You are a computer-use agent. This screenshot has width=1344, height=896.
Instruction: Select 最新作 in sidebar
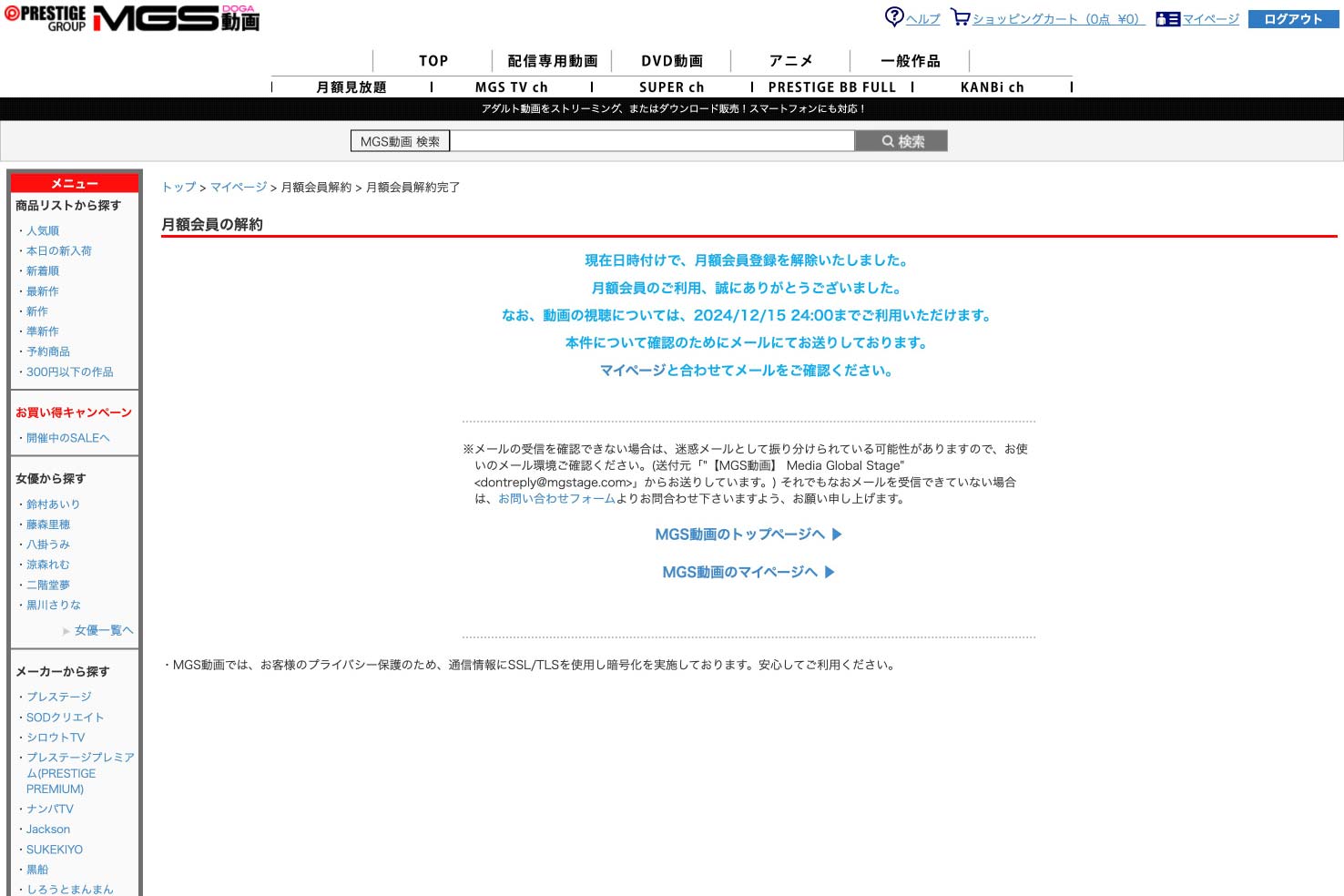pyautogui.click(x=43, y=291)
